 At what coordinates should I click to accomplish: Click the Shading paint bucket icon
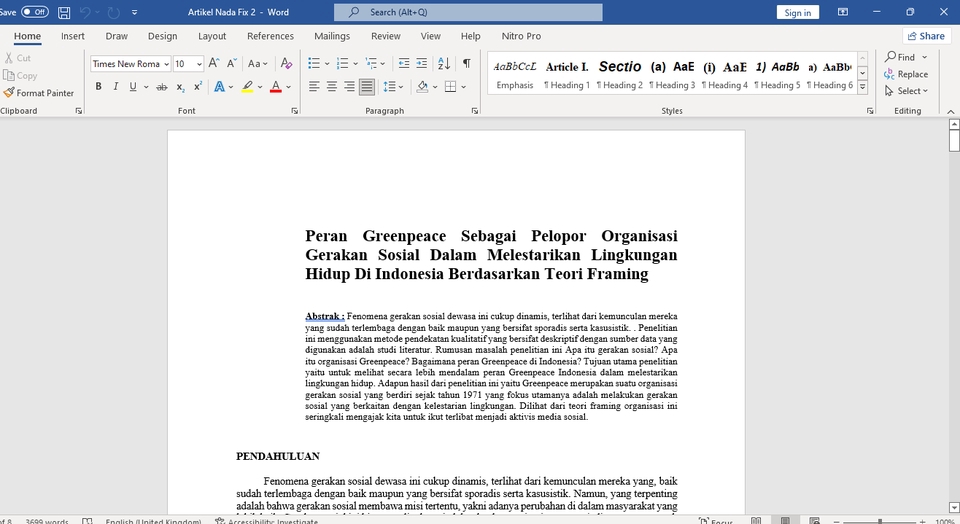click(422, 87)
